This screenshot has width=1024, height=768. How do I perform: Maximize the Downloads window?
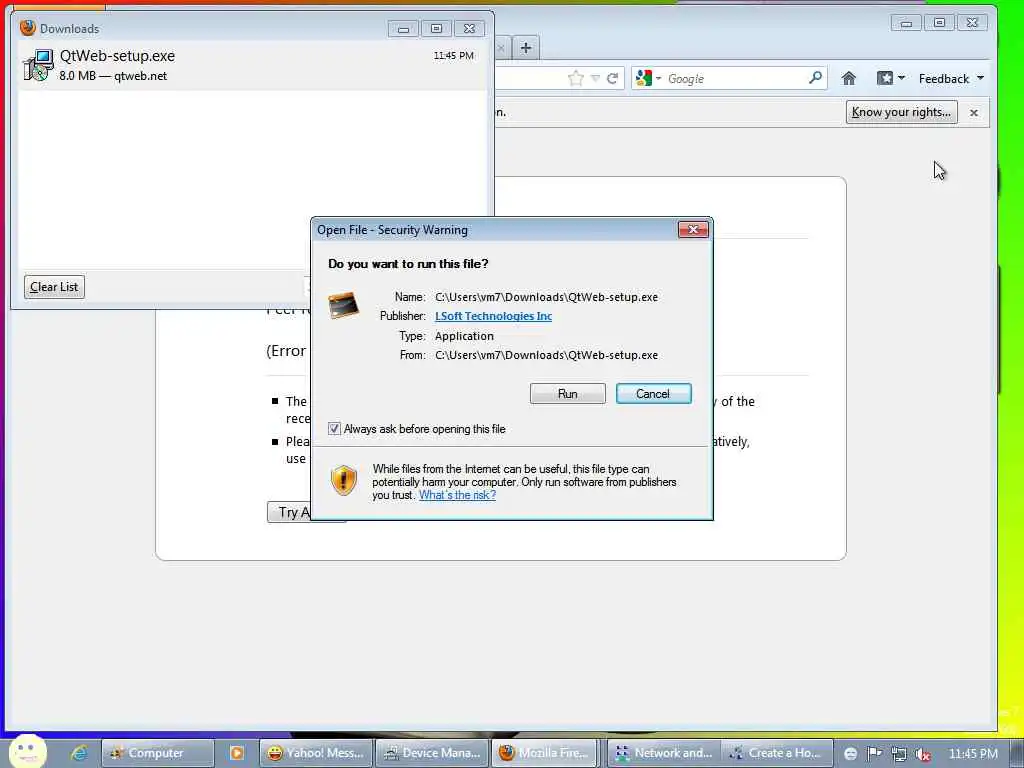tap(436, 29)
